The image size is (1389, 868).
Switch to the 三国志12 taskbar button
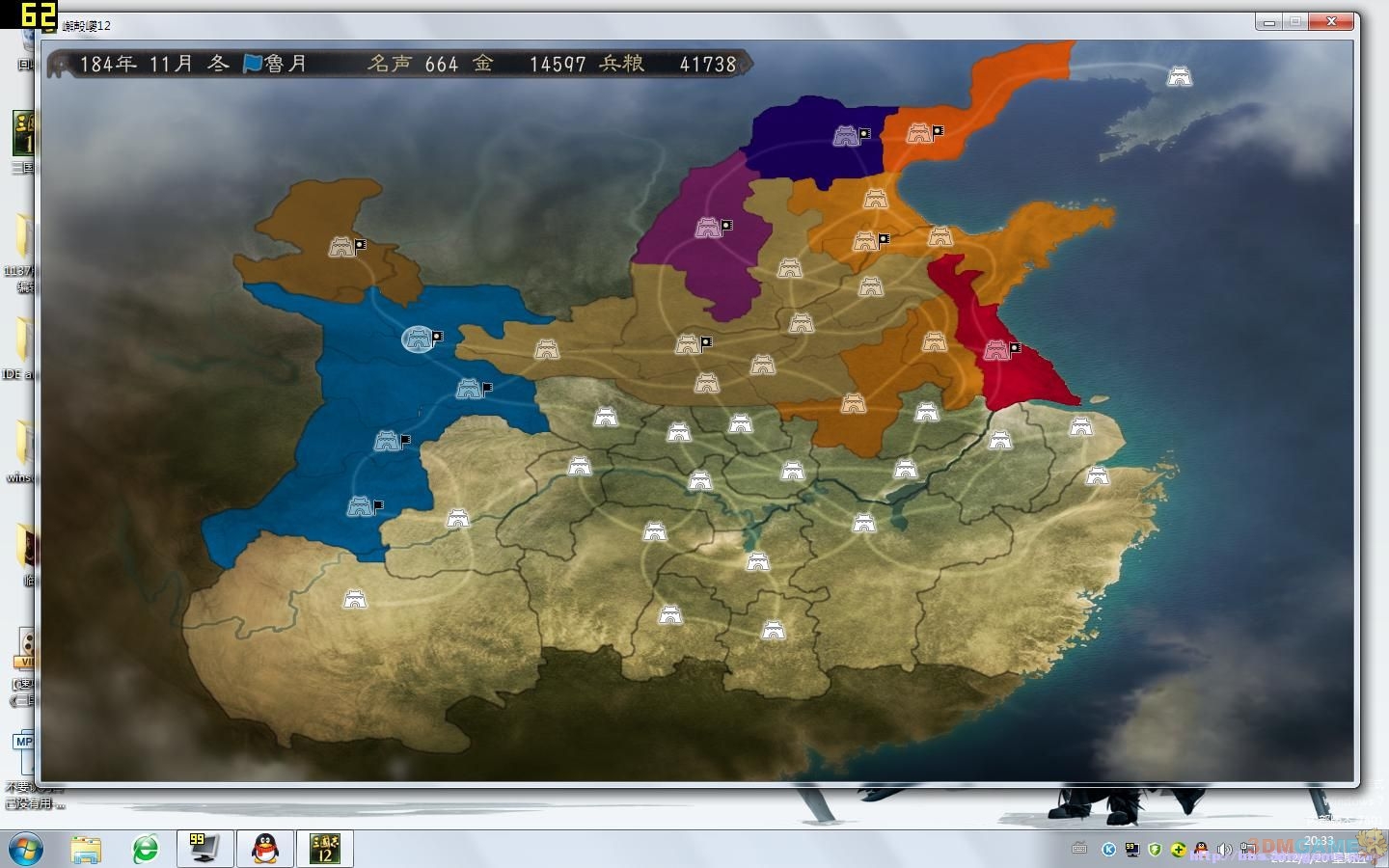click(x=324, y=849)
